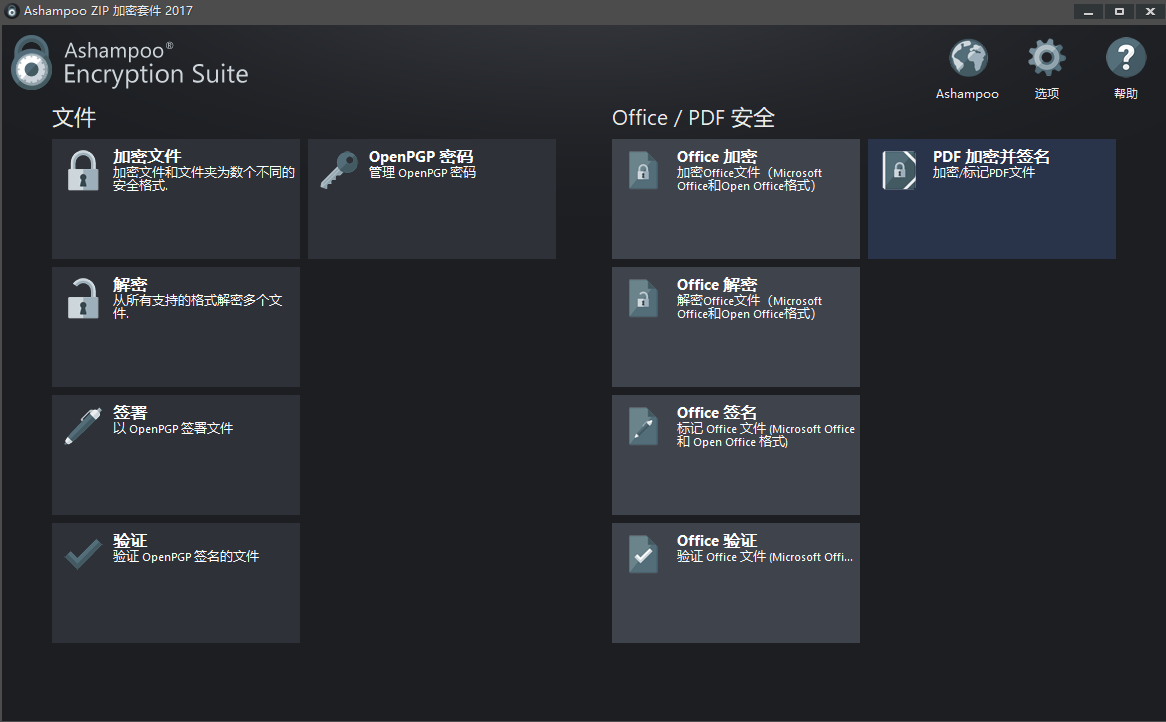Click the pen icon for 签署
This screenshot has width=1166, height=722.
[83, 425]
